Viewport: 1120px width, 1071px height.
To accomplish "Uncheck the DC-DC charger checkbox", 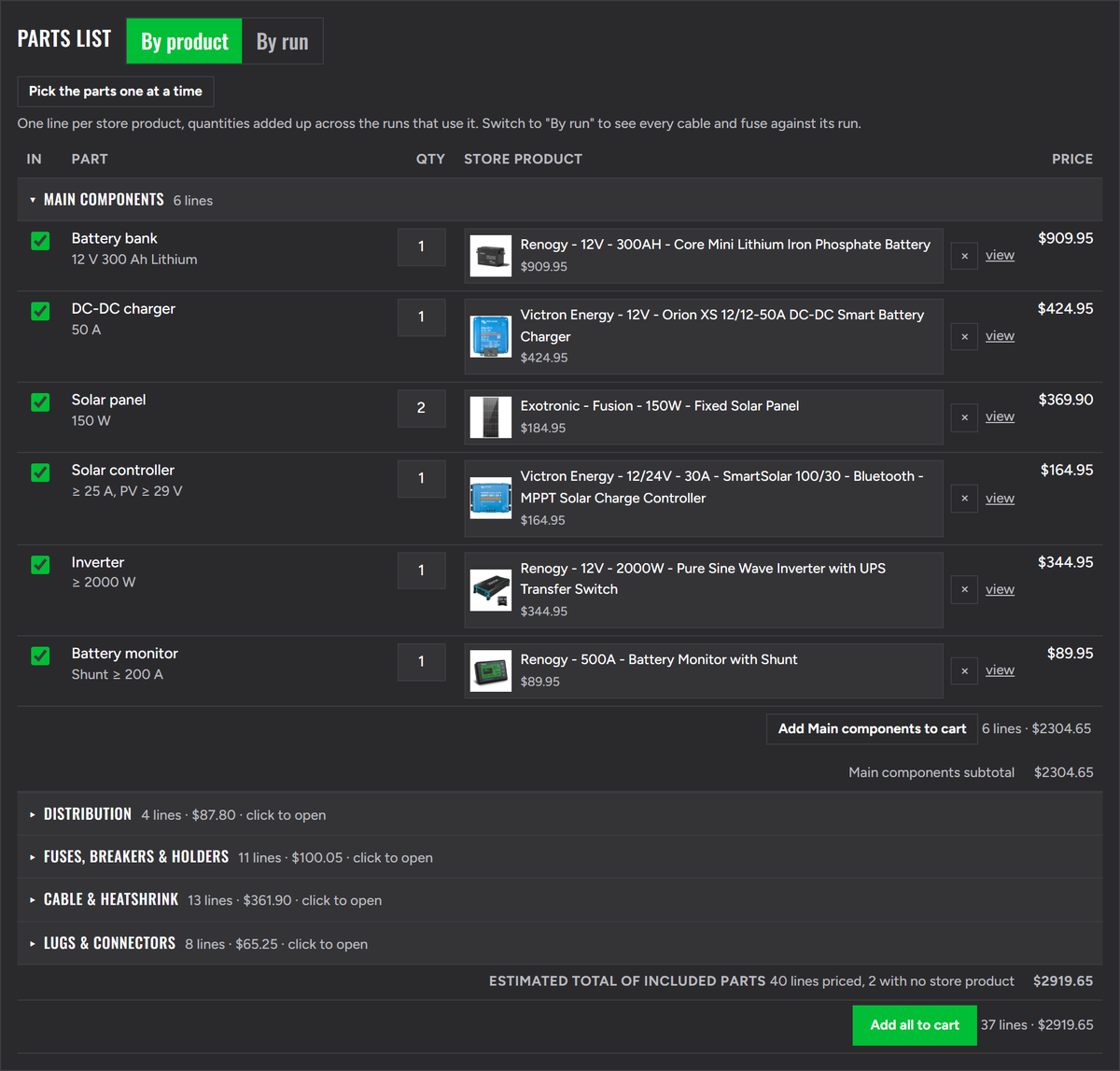I will pos(40,311).
